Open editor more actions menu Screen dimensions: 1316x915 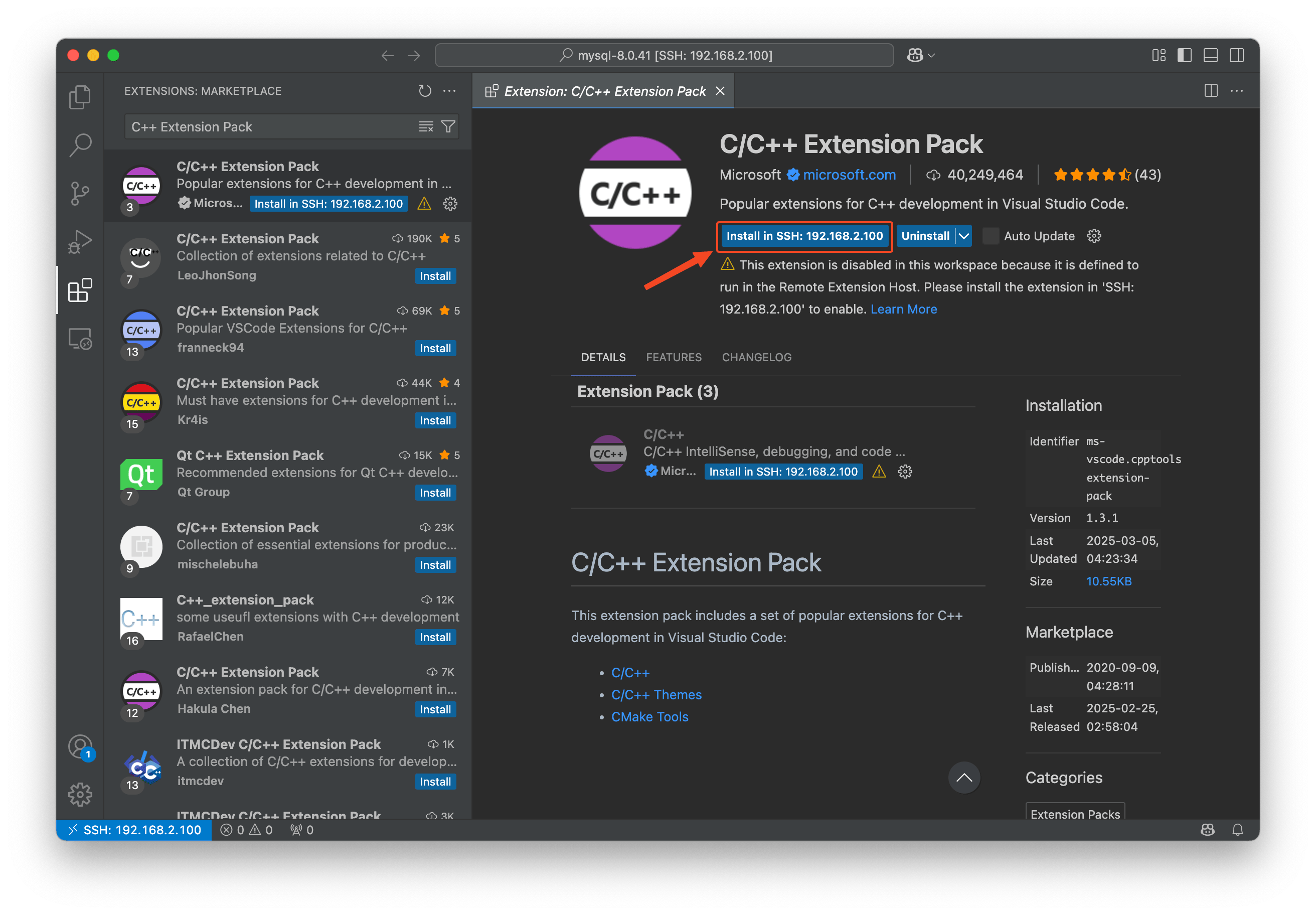click(1236, 91)
